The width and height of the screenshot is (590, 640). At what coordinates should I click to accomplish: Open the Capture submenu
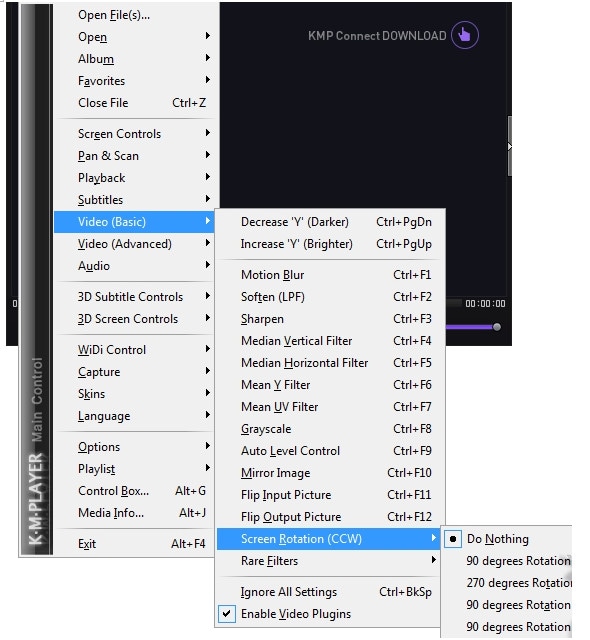coord(134,372)
